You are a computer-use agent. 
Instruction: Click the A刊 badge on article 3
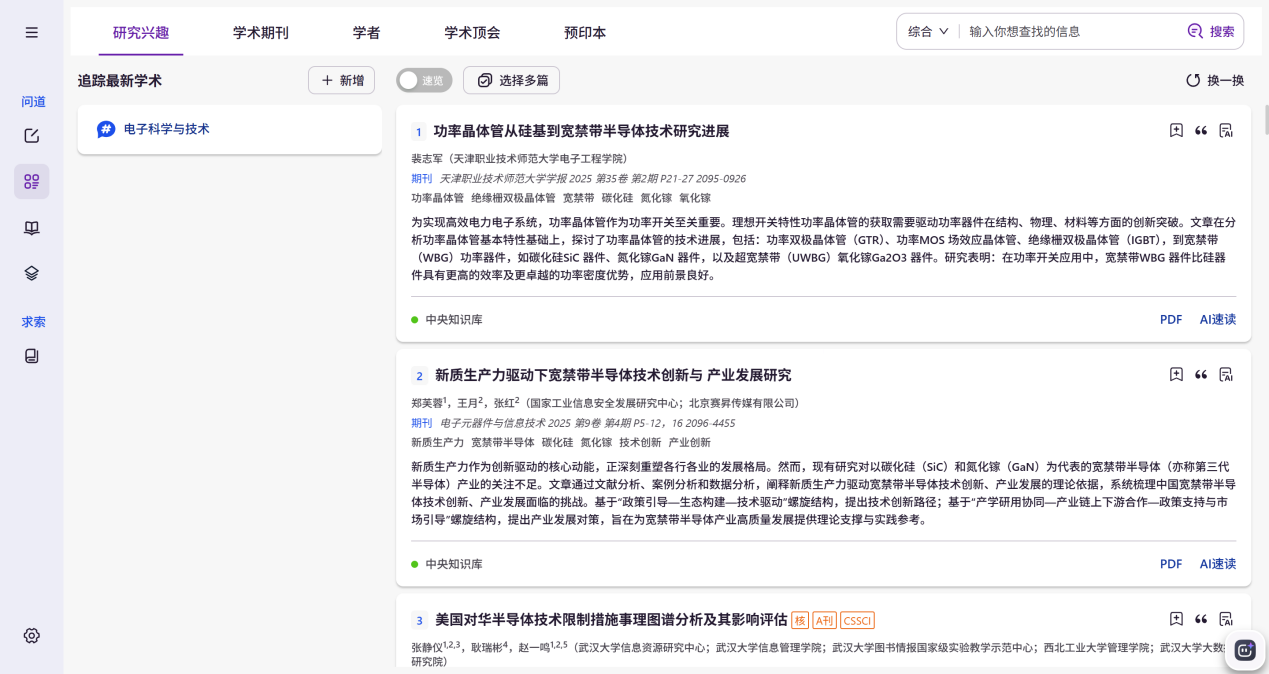824,620
